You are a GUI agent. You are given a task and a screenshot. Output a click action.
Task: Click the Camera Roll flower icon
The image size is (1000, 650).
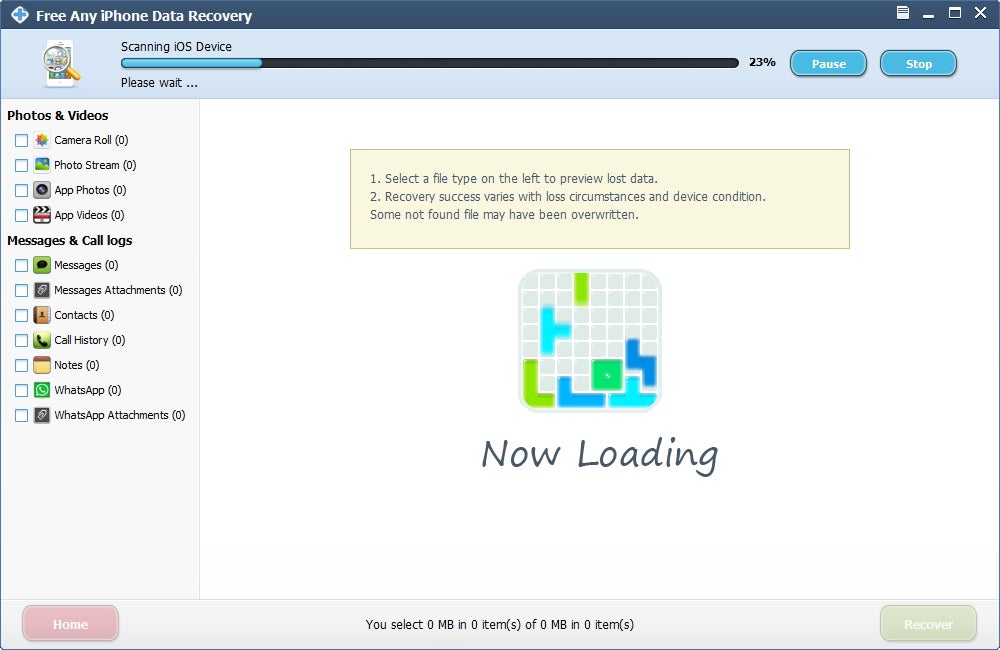42,140
